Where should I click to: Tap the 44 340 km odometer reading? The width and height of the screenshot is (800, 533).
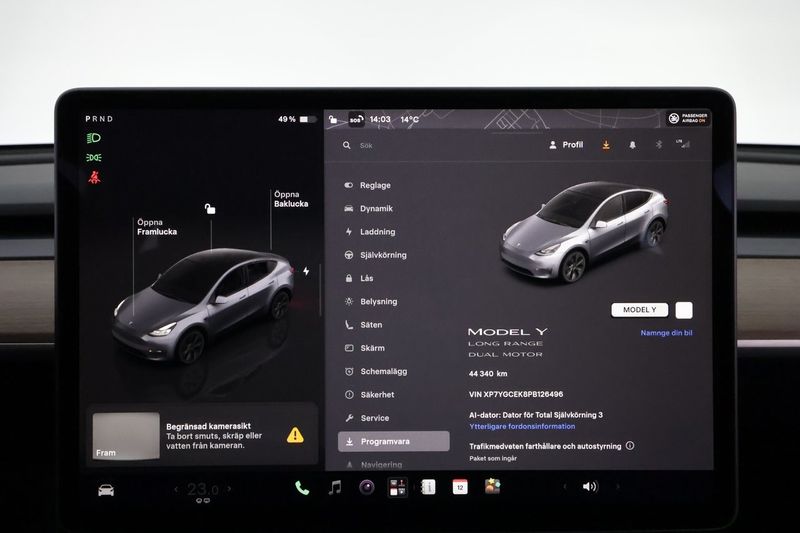[488, 374]
